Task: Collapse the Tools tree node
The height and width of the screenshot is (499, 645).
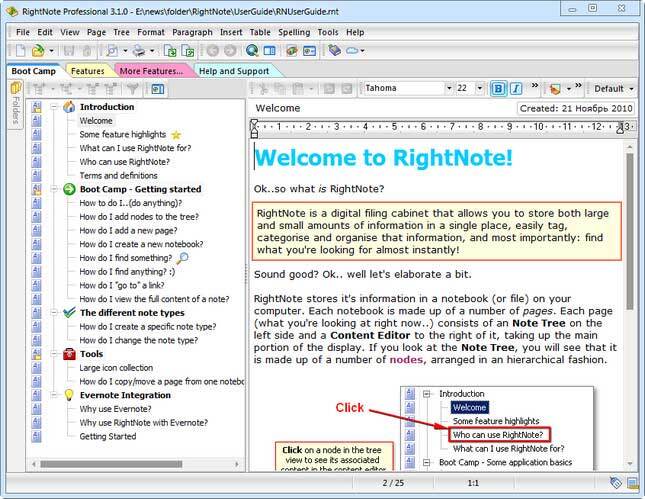Action: coord(54,354)
